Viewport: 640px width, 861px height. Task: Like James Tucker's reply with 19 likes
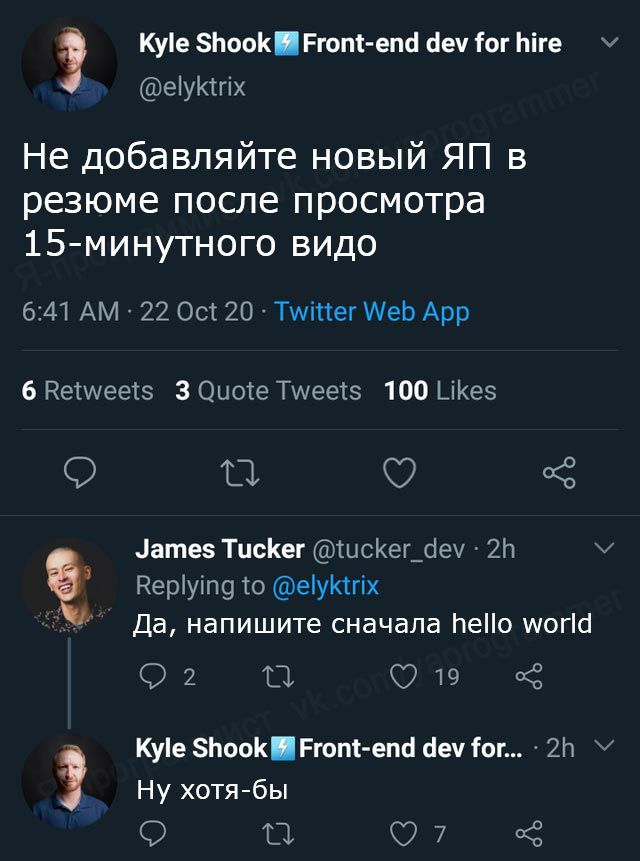[x=404, y=677]
